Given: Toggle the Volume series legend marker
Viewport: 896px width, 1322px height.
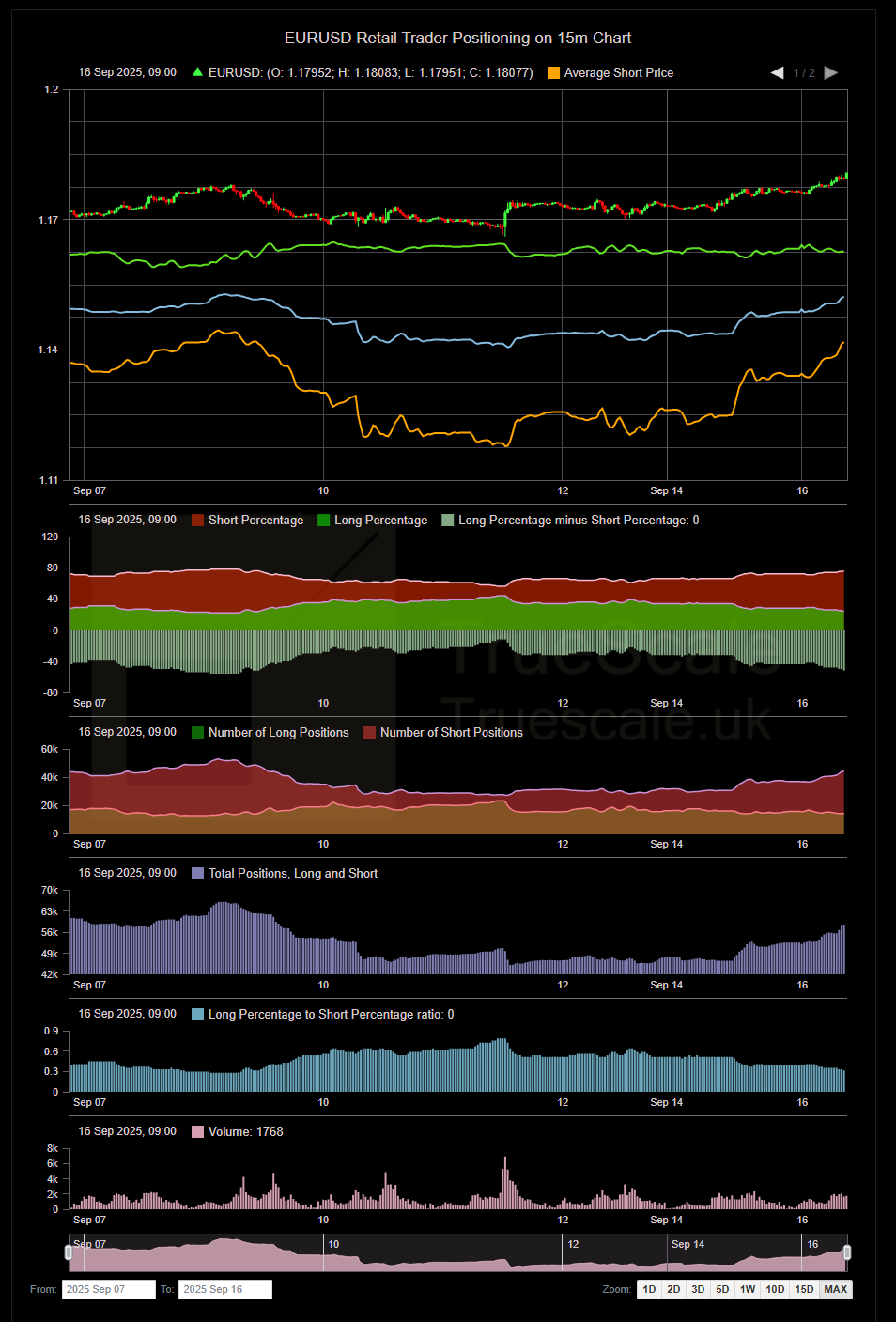Looking at the screenshot, I should click(198, 1132).
